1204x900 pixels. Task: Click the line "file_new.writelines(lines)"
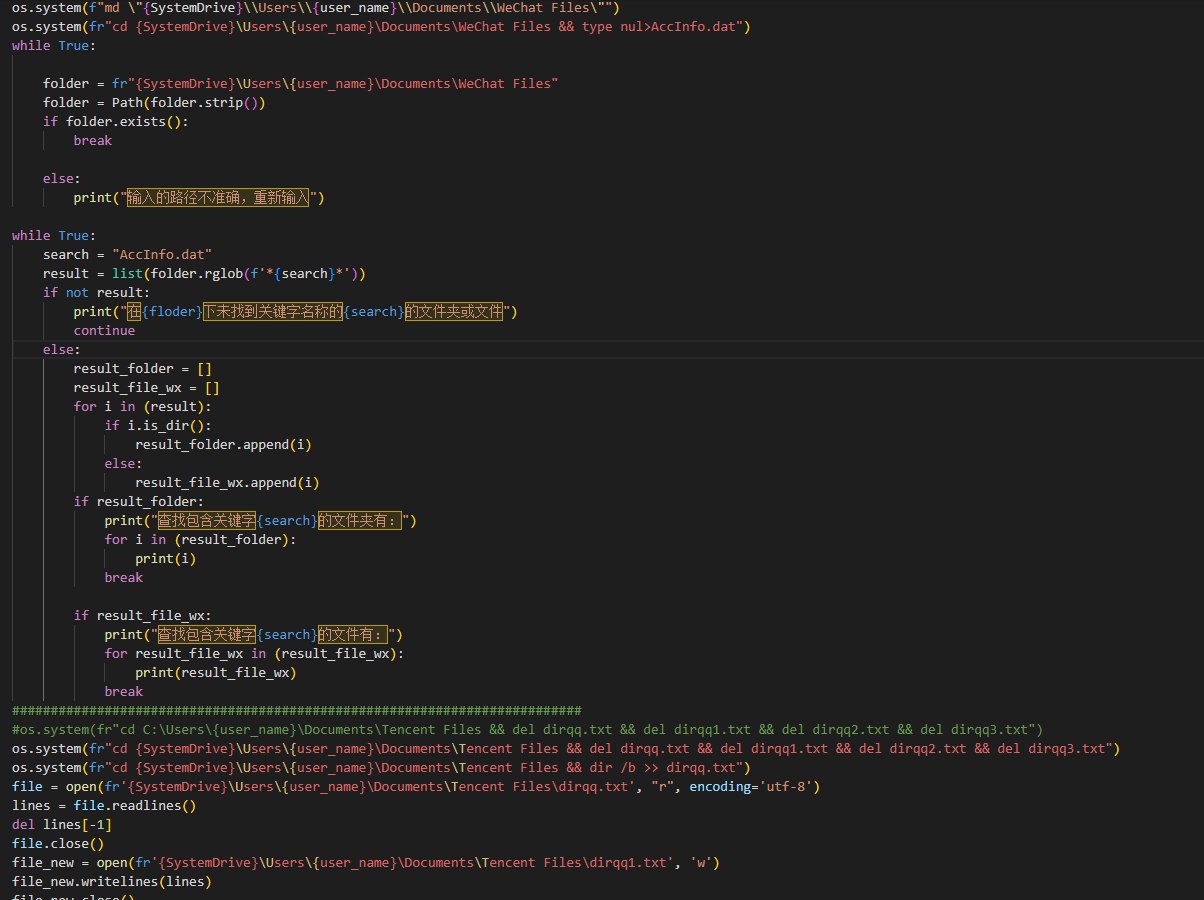click(x=112, y=881)
